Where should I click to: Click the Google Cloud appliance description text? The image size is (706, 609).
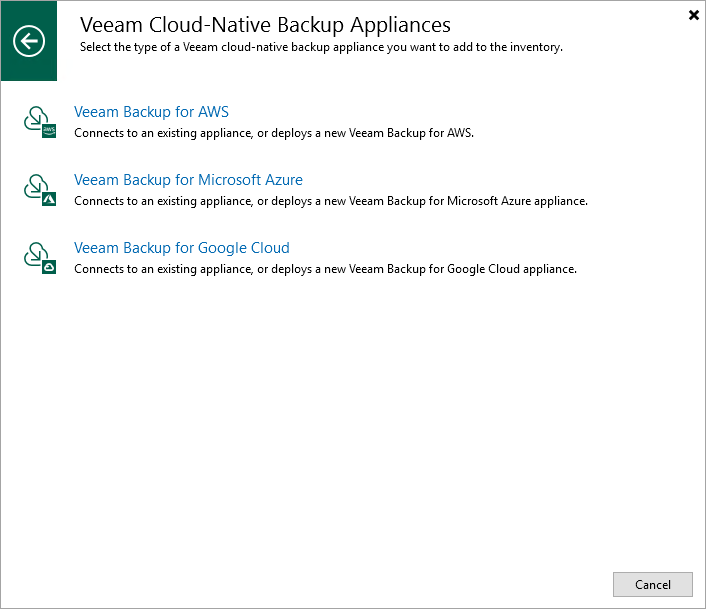325,269
